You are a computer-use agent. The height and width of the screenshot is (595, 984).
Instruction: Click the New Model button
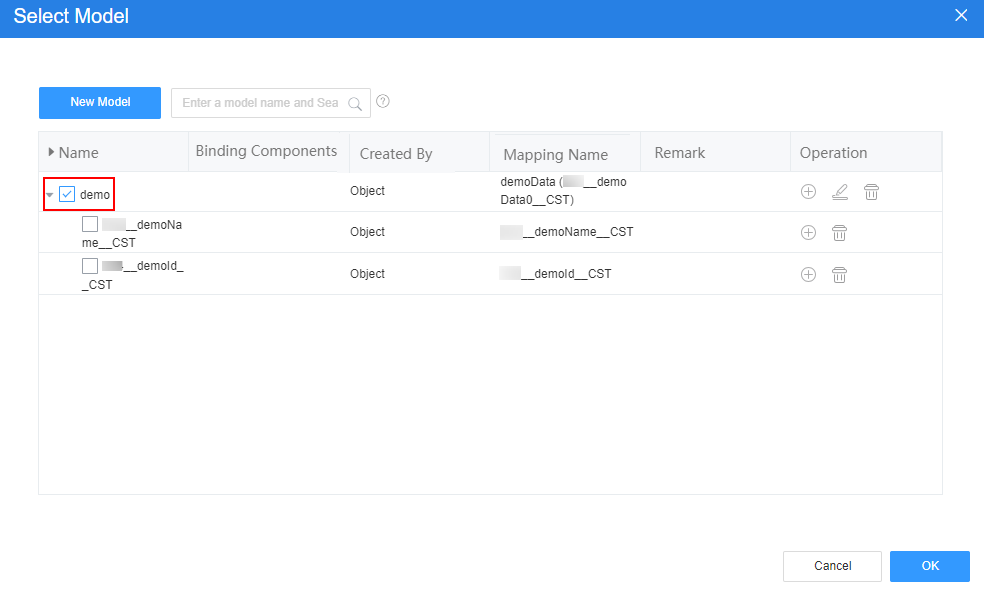click(x=100, y=102)
